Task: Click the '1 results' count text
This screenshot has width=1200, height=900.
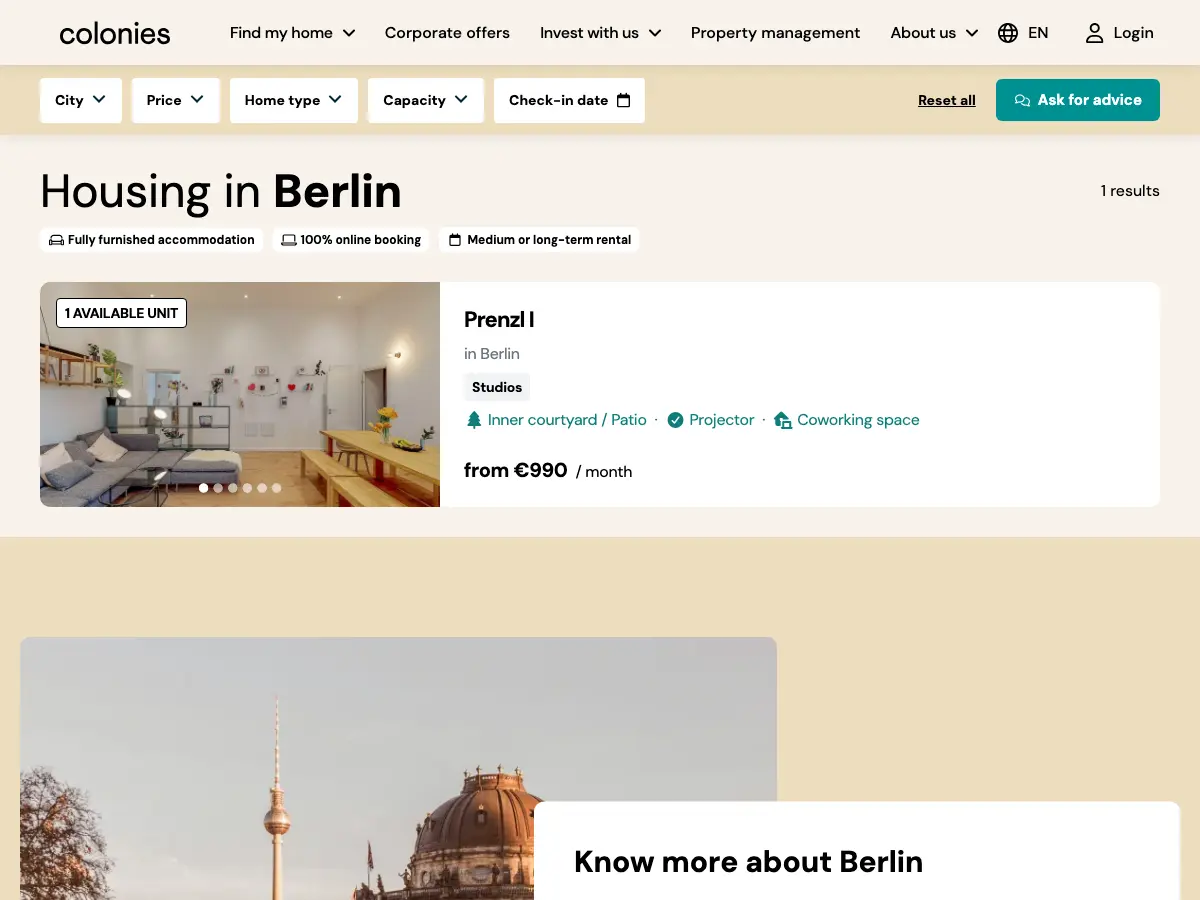Action: coord(1130,191)
